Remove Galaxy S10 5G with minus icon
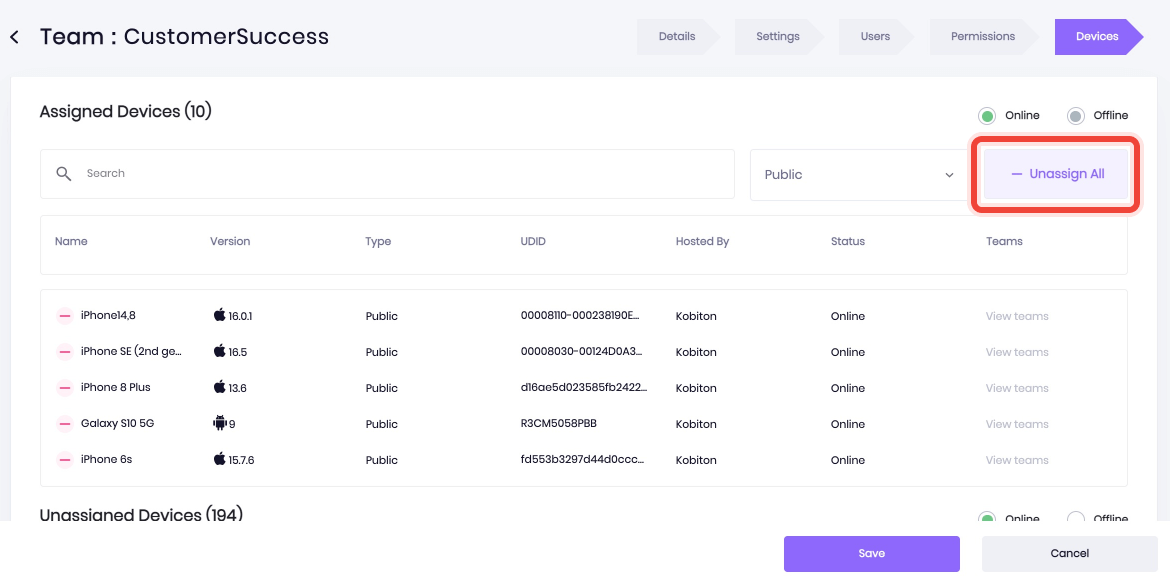1170x576 pixels. (64, 424)
